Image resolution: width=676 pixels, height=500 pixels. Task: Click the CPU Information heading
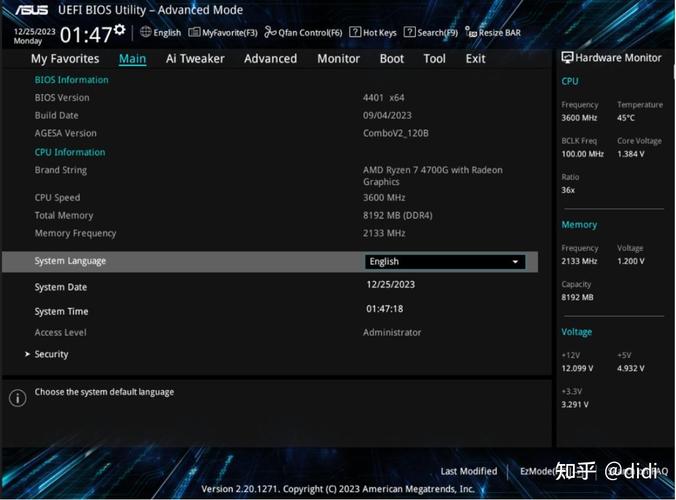[x=70, y=152]
